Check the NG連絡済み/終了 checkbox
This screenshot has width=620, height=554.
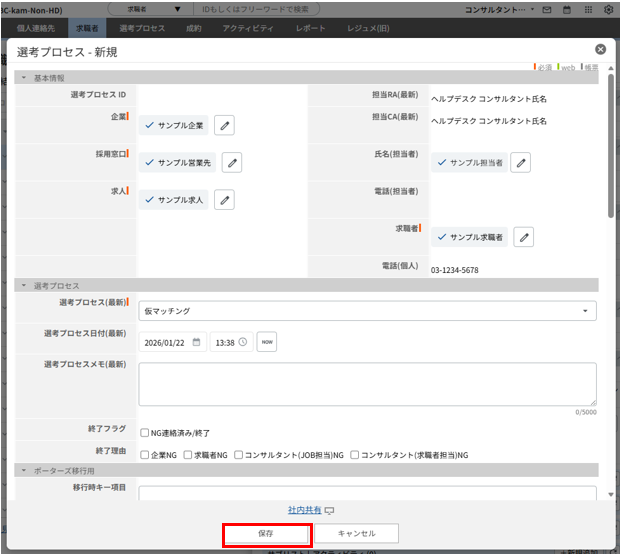click(145, 432)
